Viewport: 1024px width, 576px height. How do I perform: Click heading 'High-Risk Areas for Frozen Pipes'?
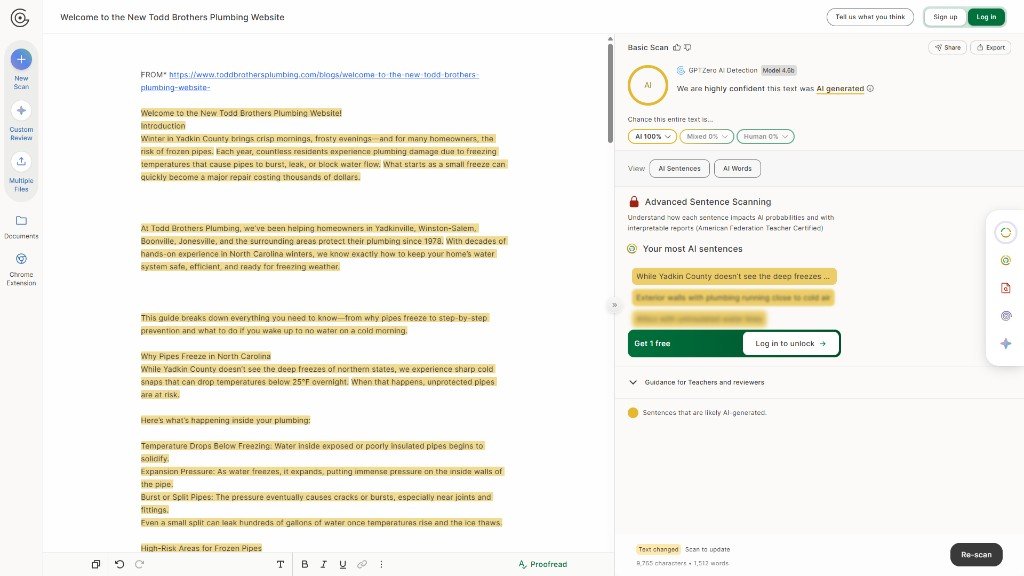pos(201,549)
